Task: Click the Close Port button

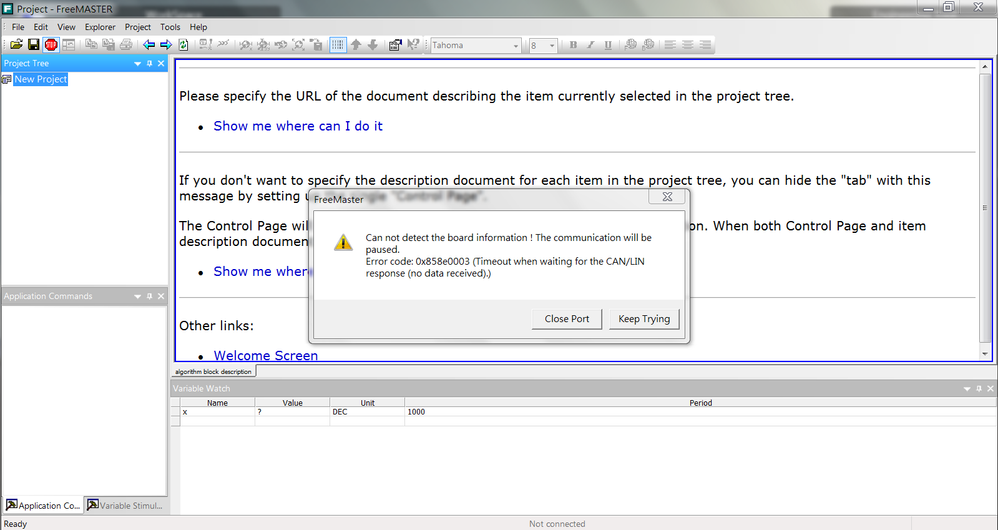Action: [x=566, y=319]
